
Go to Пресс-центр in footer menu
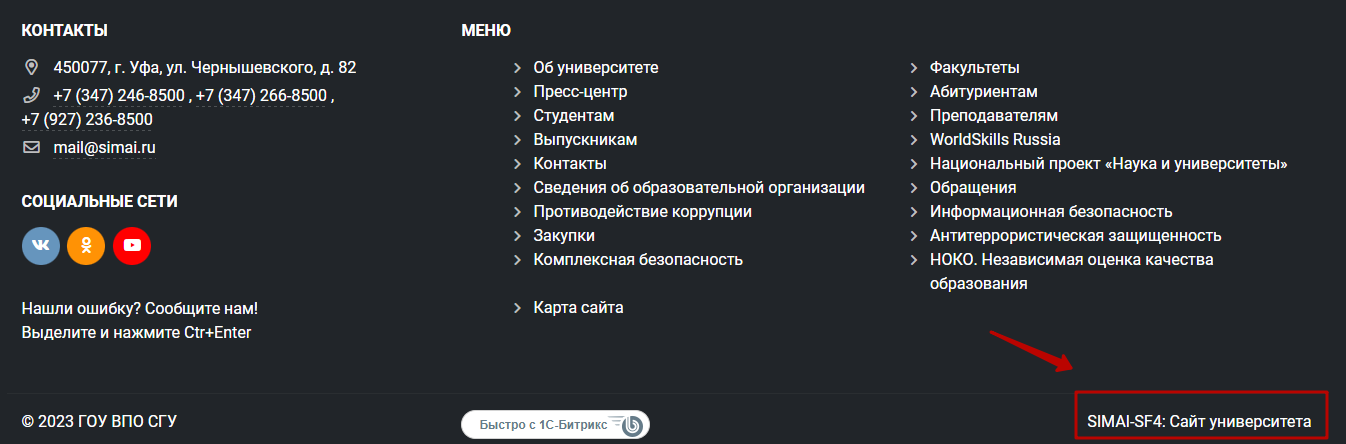point(580,92)
